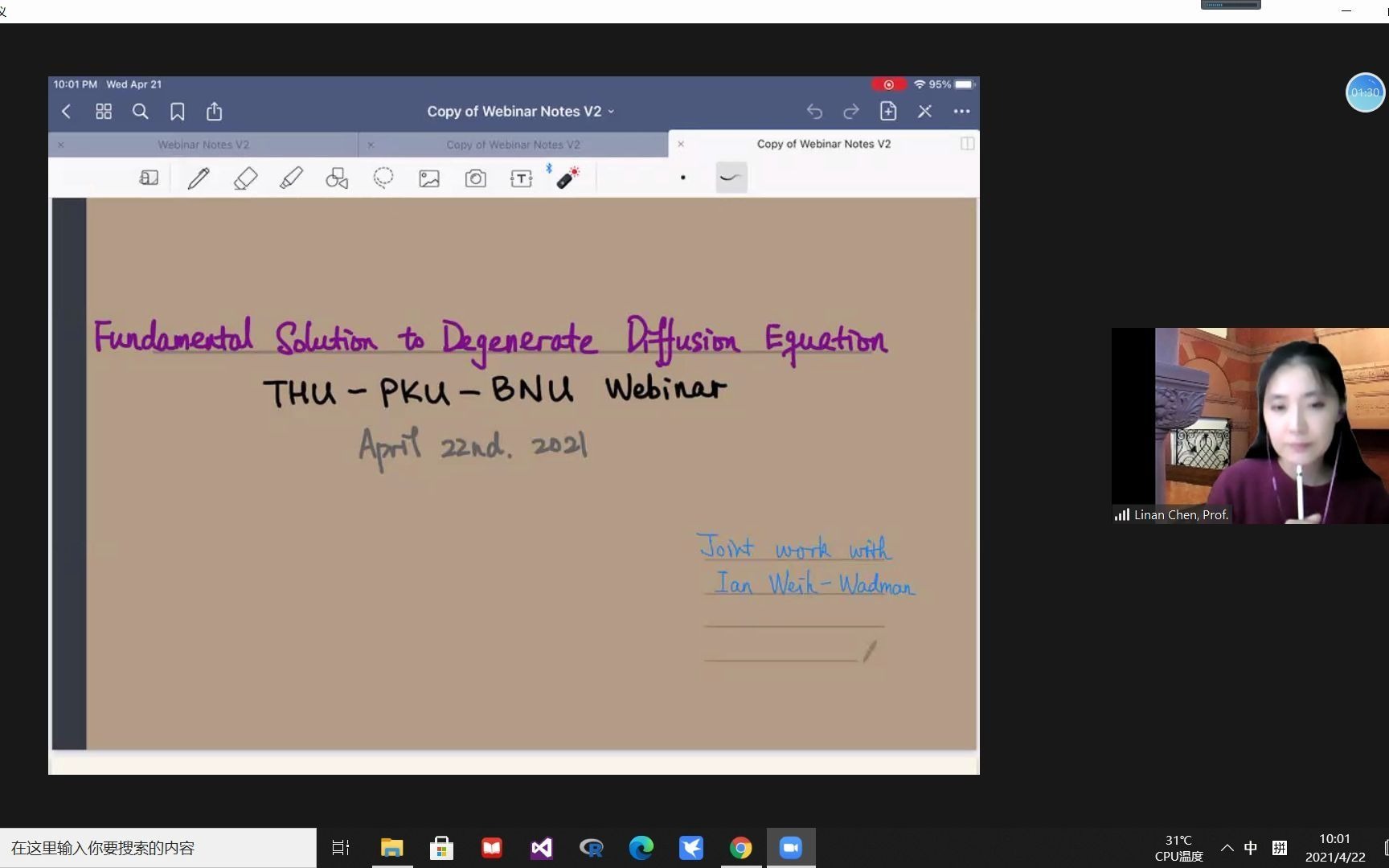Add a new page to the notebook
This screenshot has height=868, width=1389.
(888, 112)
